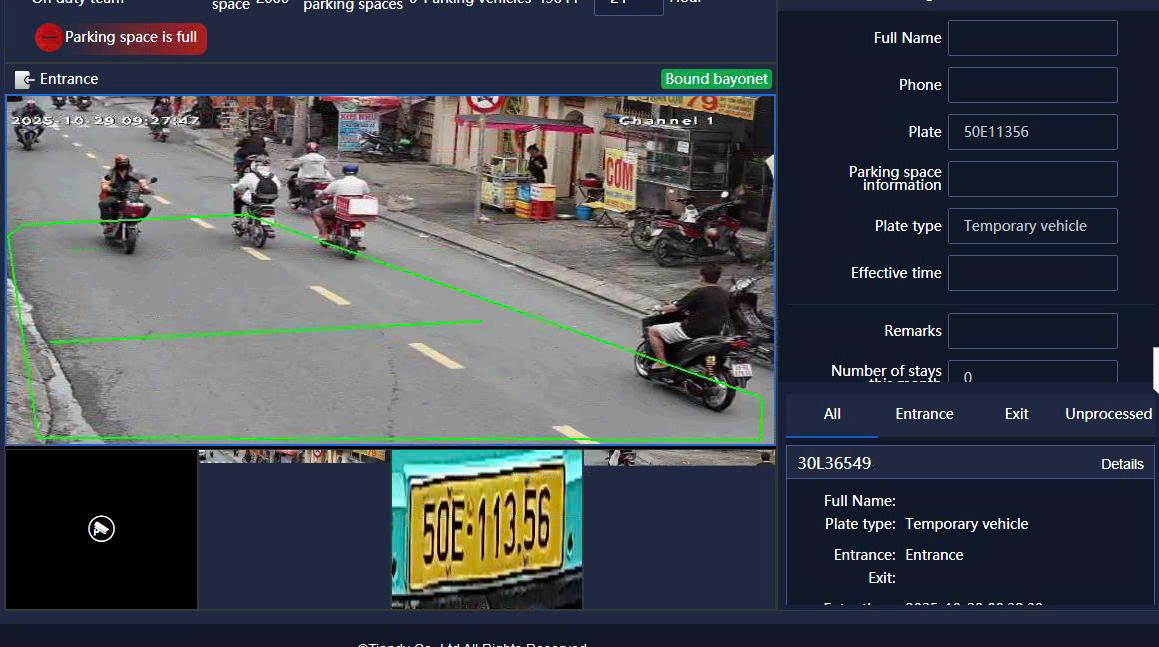Click the Phone input field
This screenshot has height=647, width=1159.
coord(1032,84)
